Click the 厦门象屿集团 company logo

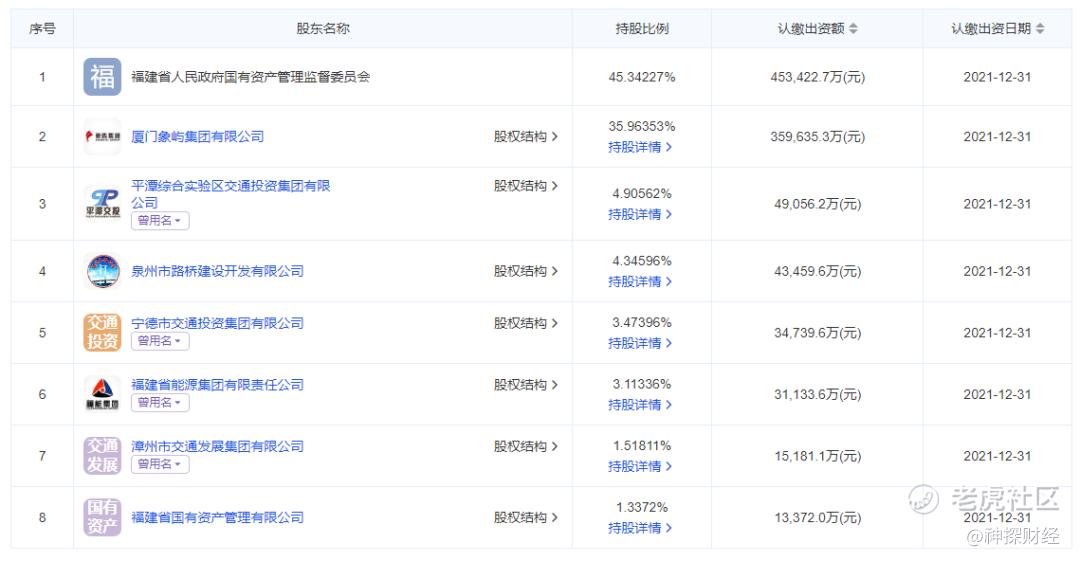102,136
